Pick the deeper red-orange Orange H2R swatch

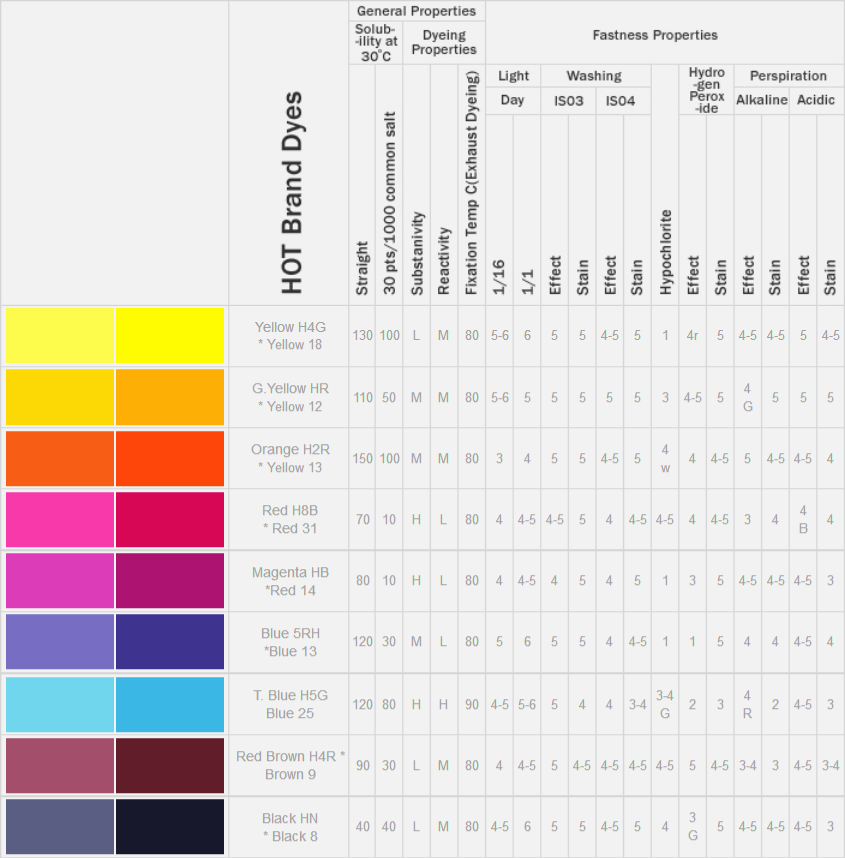pos(170,459)
